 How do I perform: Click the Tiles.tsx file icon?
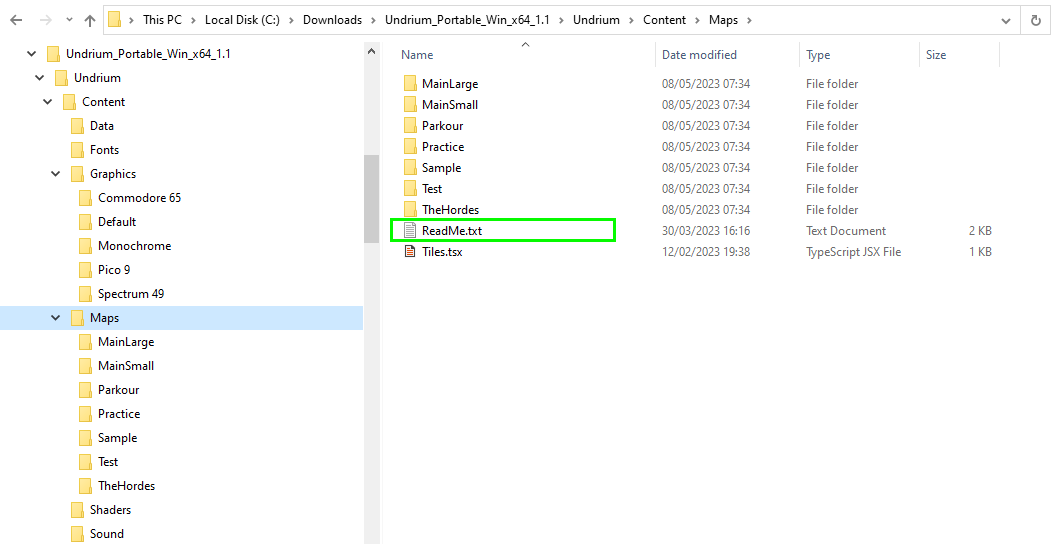click(x=410, y=252)
